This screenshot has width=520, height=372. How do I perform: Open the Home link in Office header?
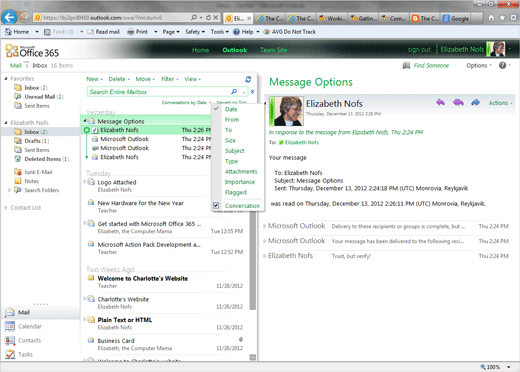click(200, 50)
